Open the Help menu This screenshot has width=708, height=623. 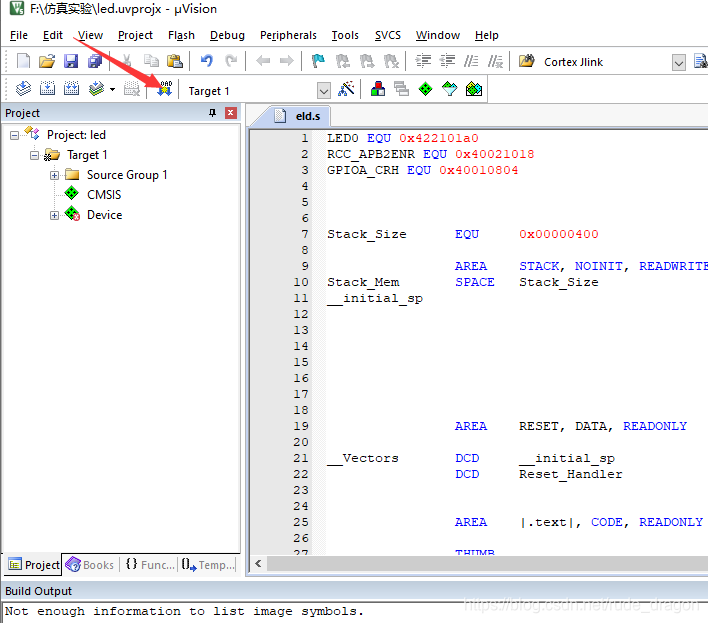pyautogui.click(x=486, y=35)
